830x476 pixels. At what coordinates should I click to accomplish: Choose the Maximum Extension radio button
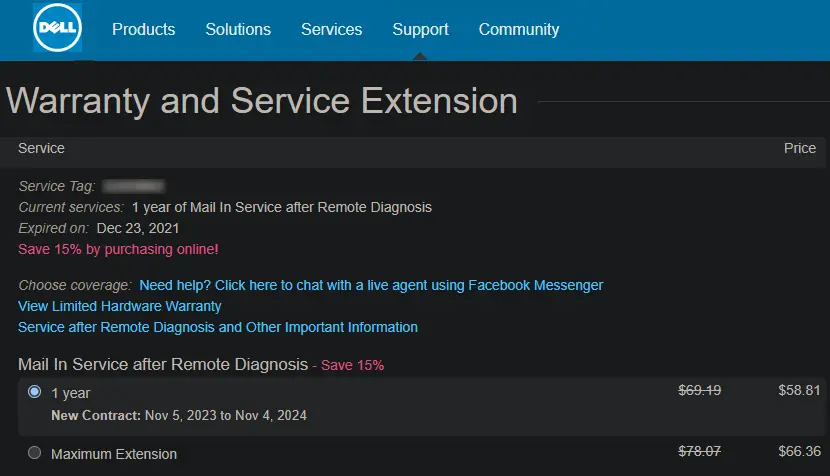pyautogui.click(x=35, y=453)
